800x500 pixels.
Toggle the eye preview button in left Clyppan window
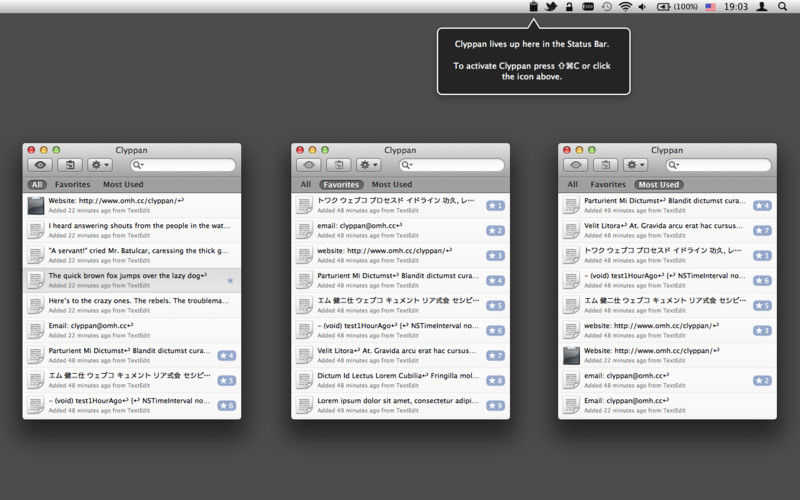40,165
